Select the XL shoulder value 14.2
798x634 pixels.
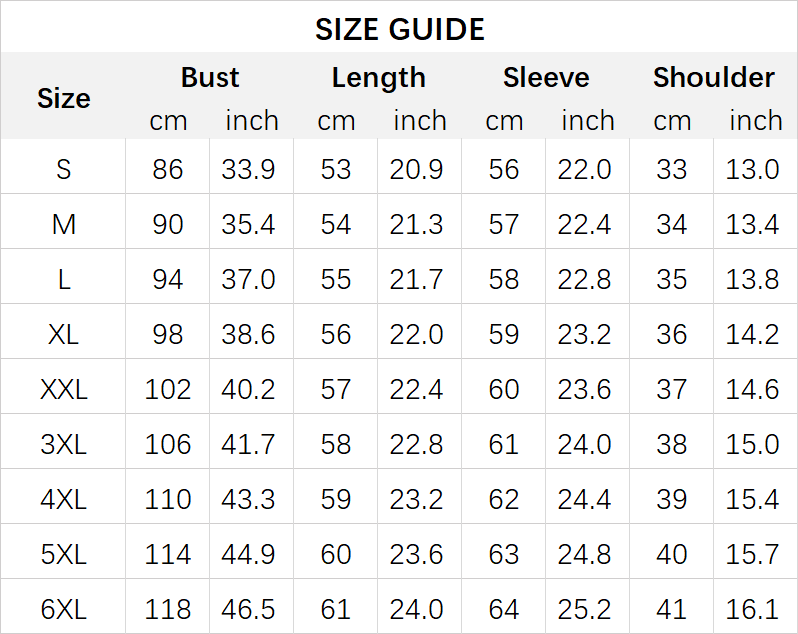click(753, 334)
